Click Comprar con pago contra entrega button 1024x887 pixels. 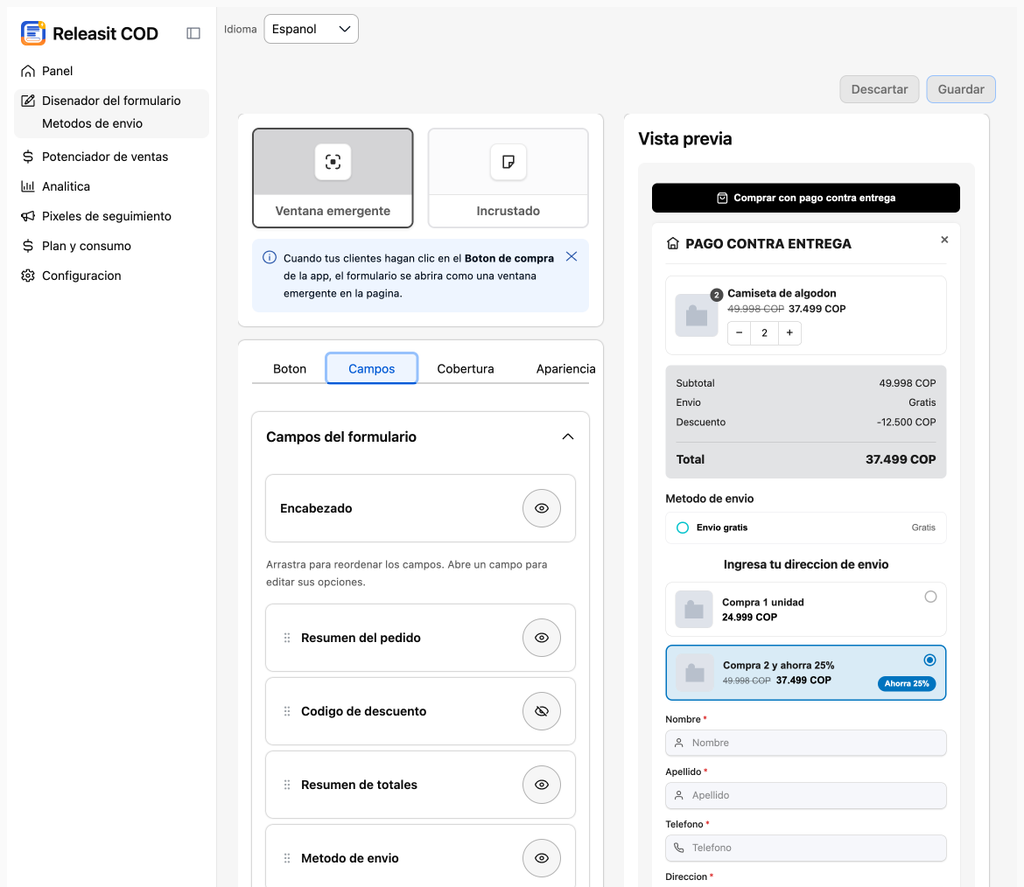[806, 198]
